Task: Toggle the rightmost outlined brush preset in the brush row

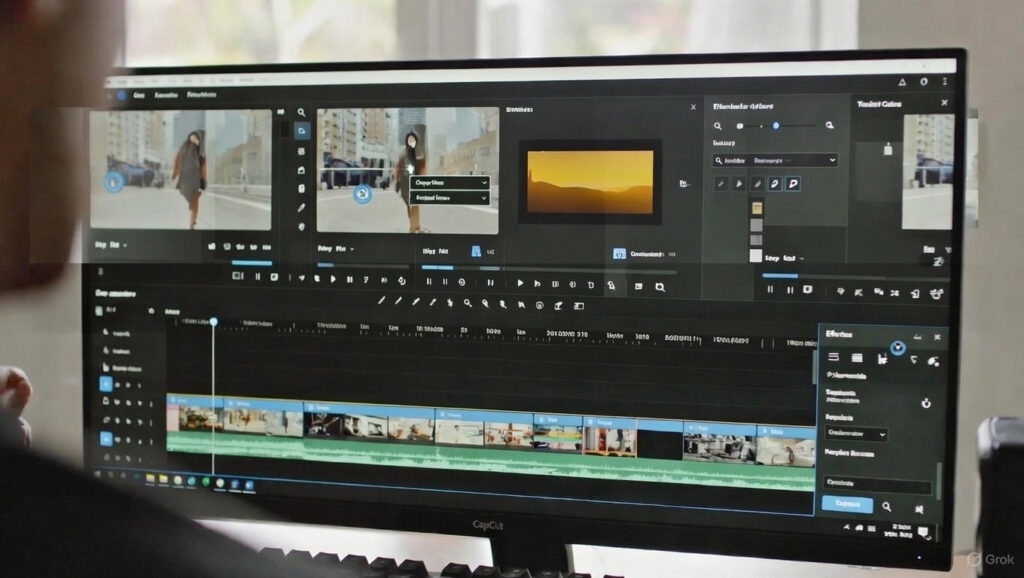Action: coord(793,184)
